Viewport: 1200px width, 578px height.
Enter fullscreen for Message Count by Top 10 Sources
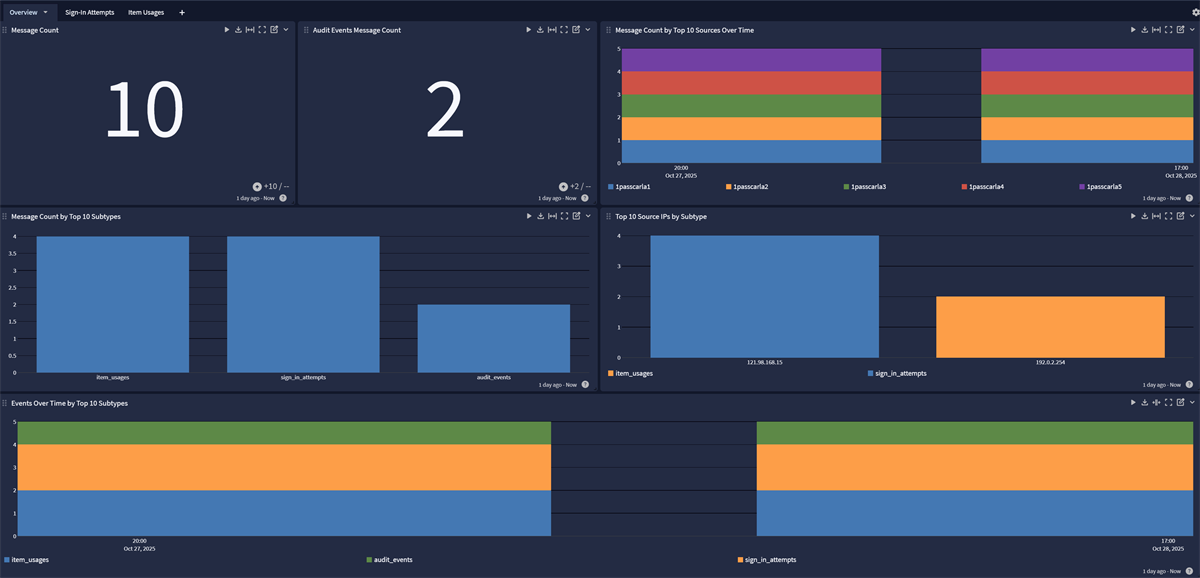point(1168,30)
